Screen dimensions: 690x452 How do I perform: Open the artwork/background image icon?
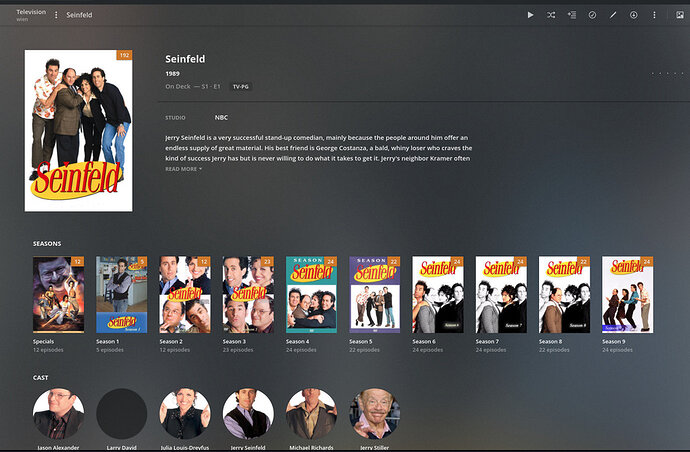(680, 15)
